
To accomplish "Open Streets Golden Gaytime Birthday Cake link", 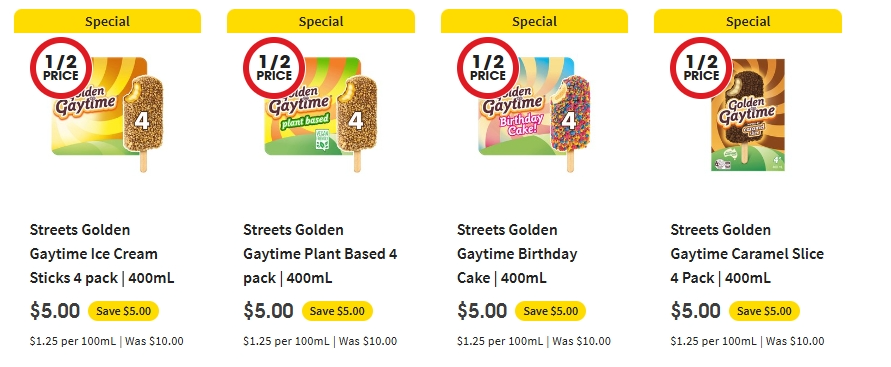I will tap(517, 254).
